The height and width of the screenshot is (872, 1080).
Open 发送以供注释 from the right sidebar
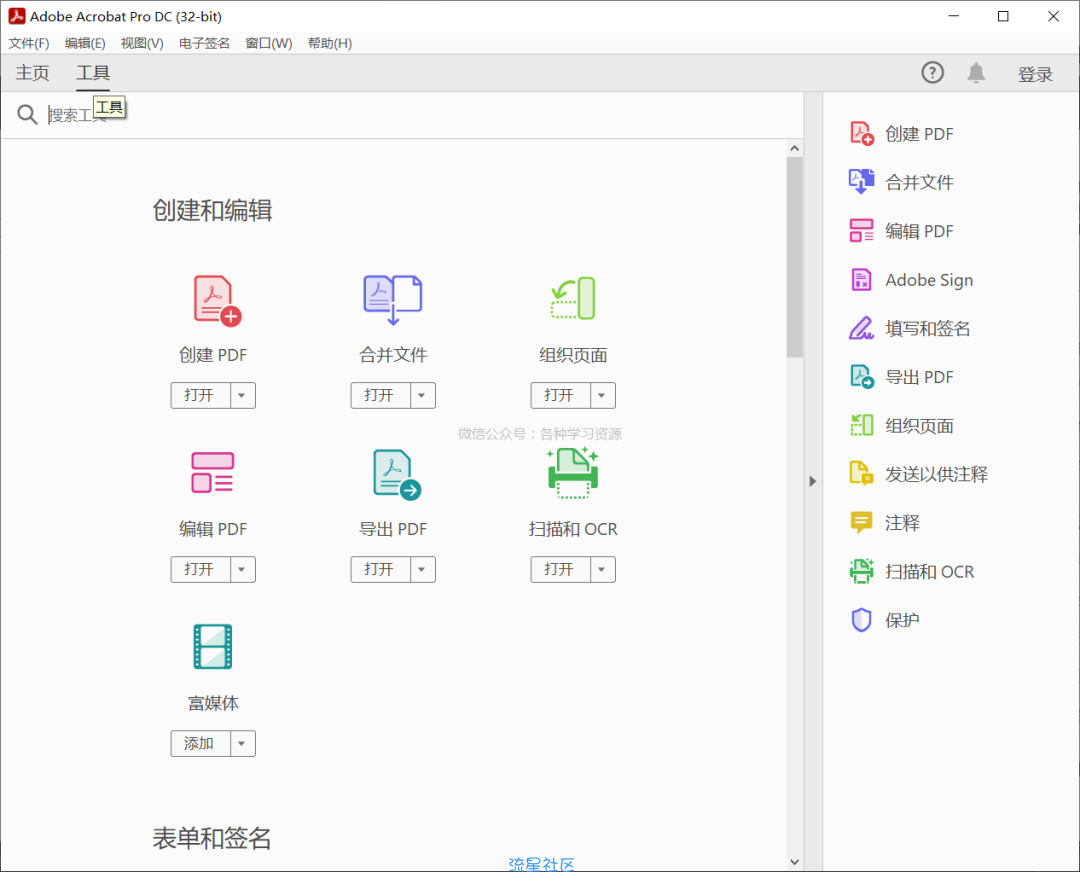[918, 474]
